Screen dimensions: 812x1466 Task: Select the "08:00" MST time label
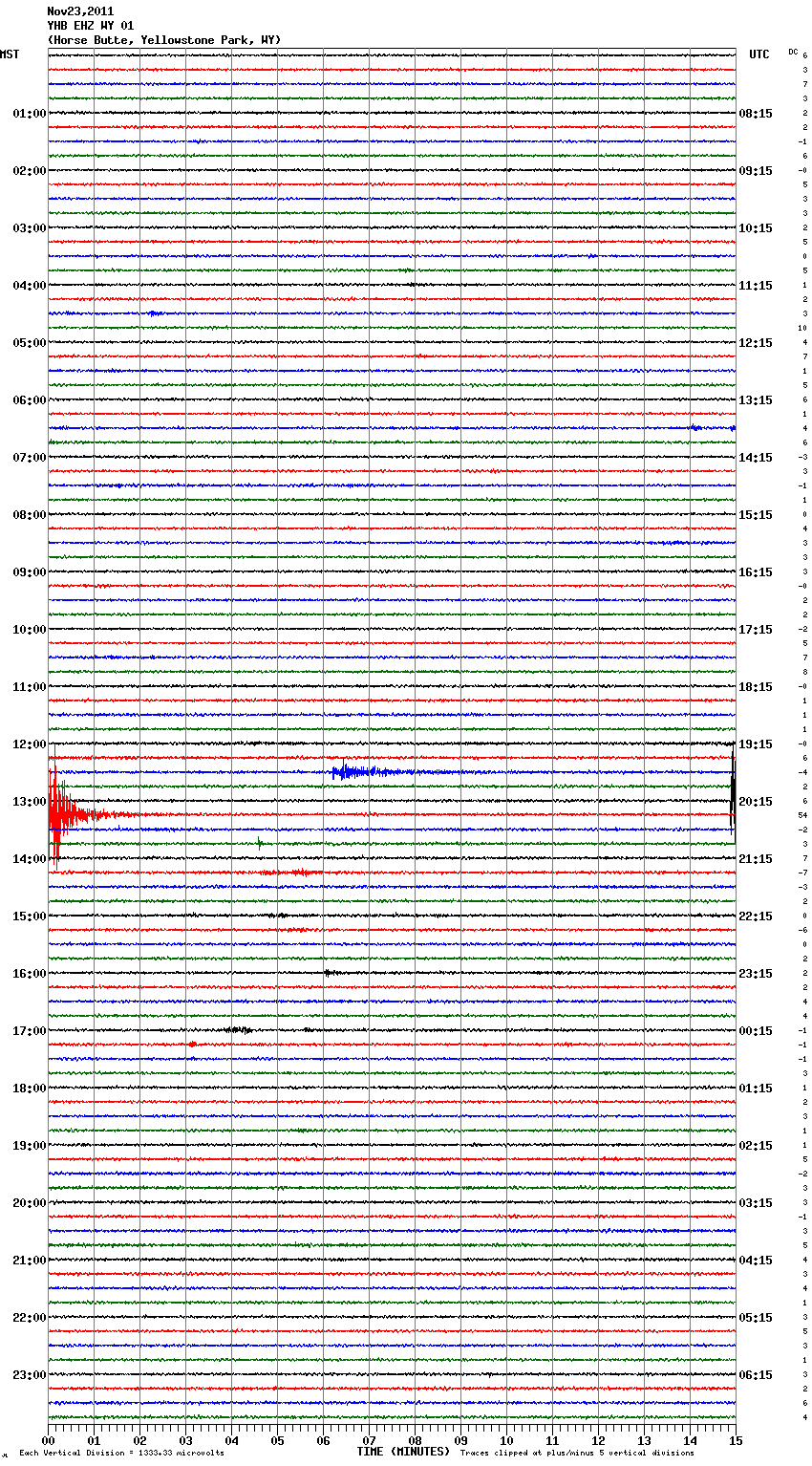30,515
